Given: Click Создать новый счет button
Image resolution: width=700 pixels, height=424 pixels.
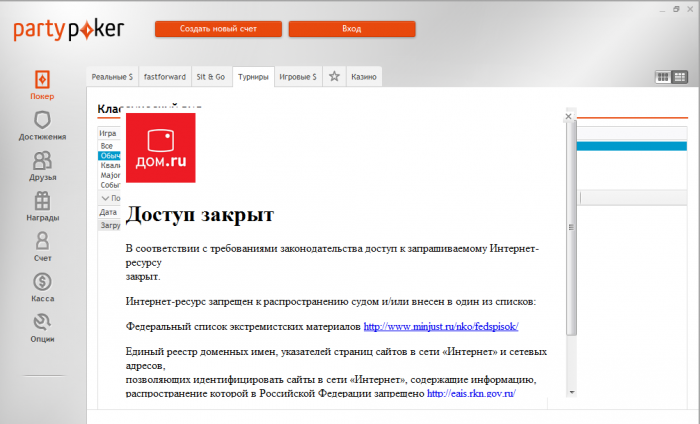Looking at the screenshot, I should click(x=218, y=29).
